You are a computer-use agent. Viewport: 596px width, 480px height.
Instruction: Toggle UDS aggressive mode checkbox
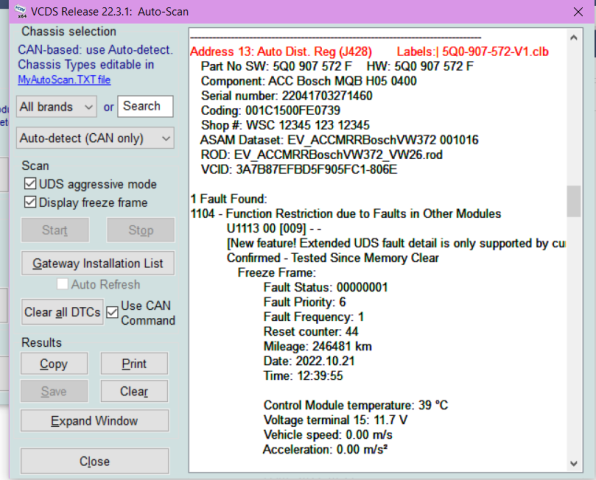point(30,184)
